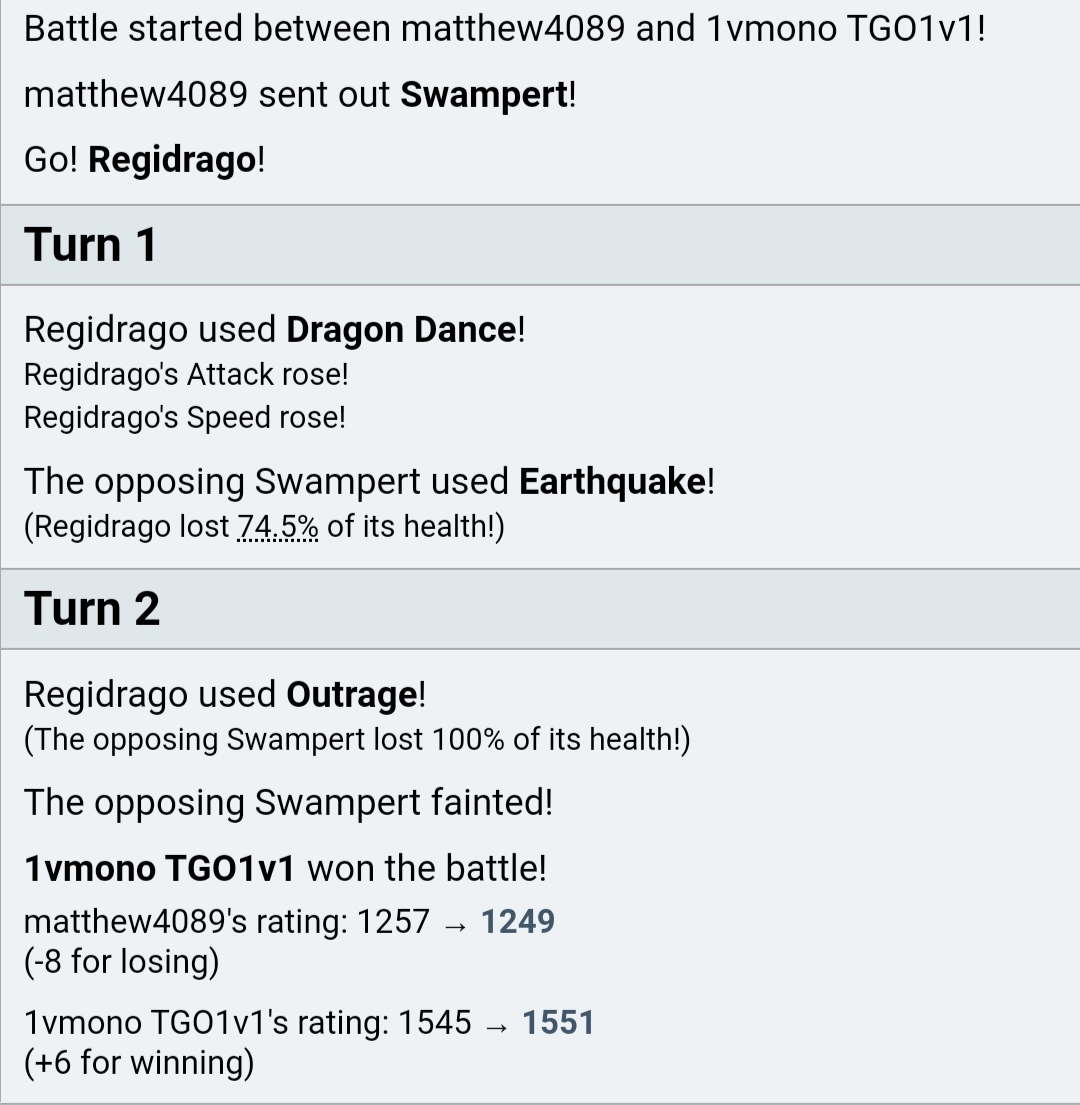The image size is (1080, 1105).
Task: Click the "(+6 for winning)" text
Action: (x=139, y=1063)
